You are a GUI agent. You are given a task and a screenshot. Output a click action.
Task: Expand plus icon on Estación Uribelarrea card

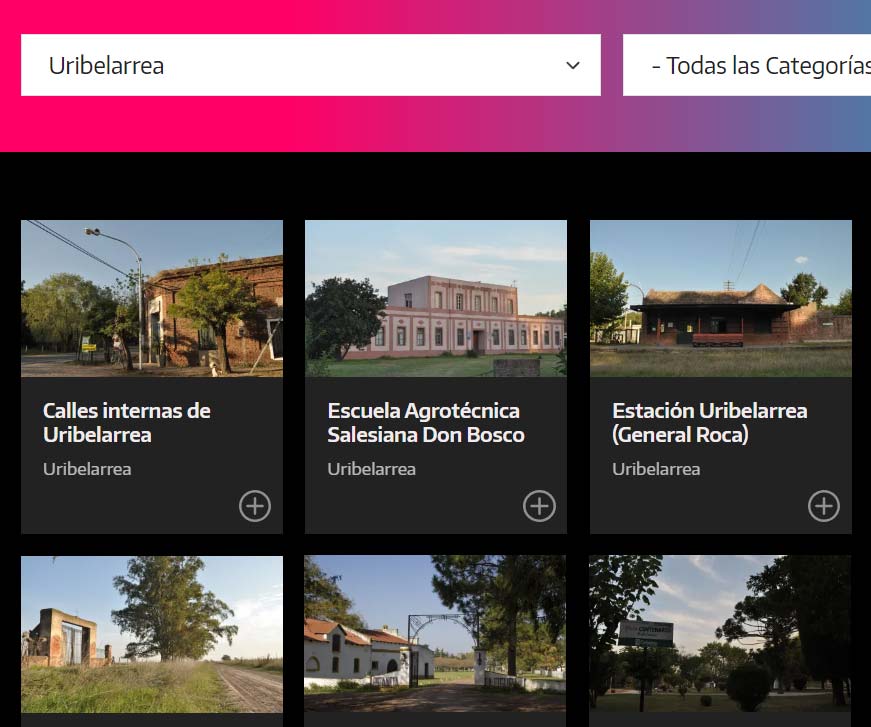click(x=824, y=506)
